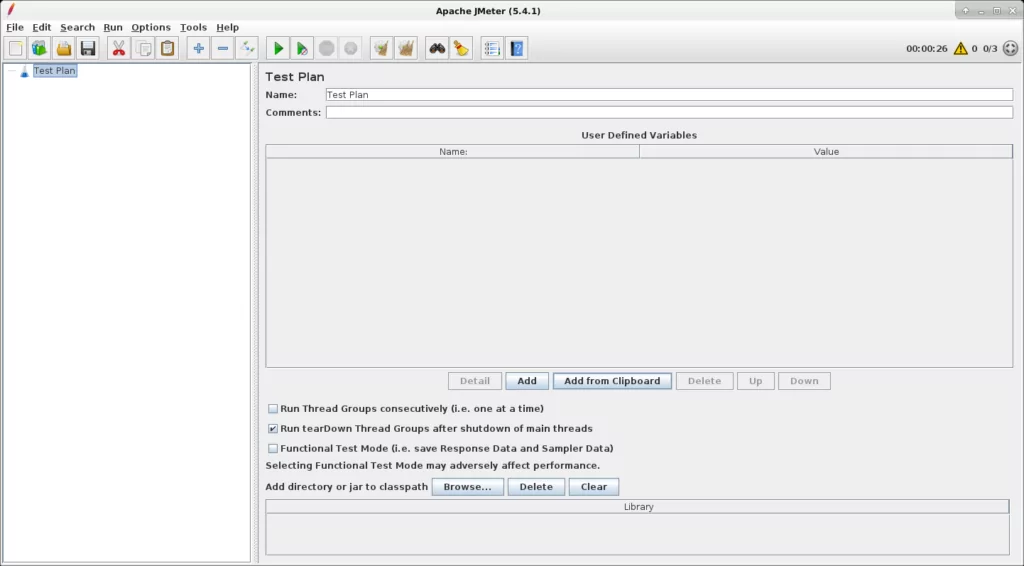Shut down test threads
The width and height of the screenshot is (1024, 566).
click(x=351, y=48)
